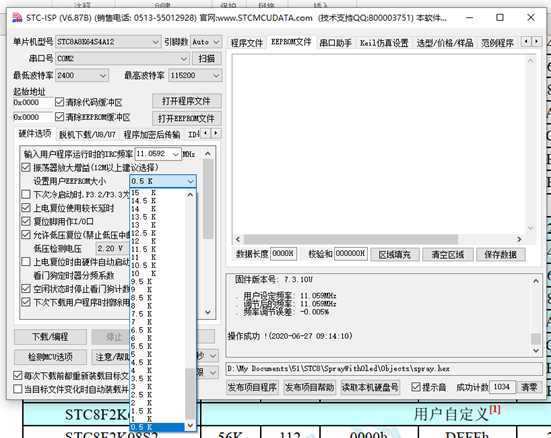The image size is (551, 438).
Task: Click the down arrow of hardware options scrollbar
Action: 208,312
